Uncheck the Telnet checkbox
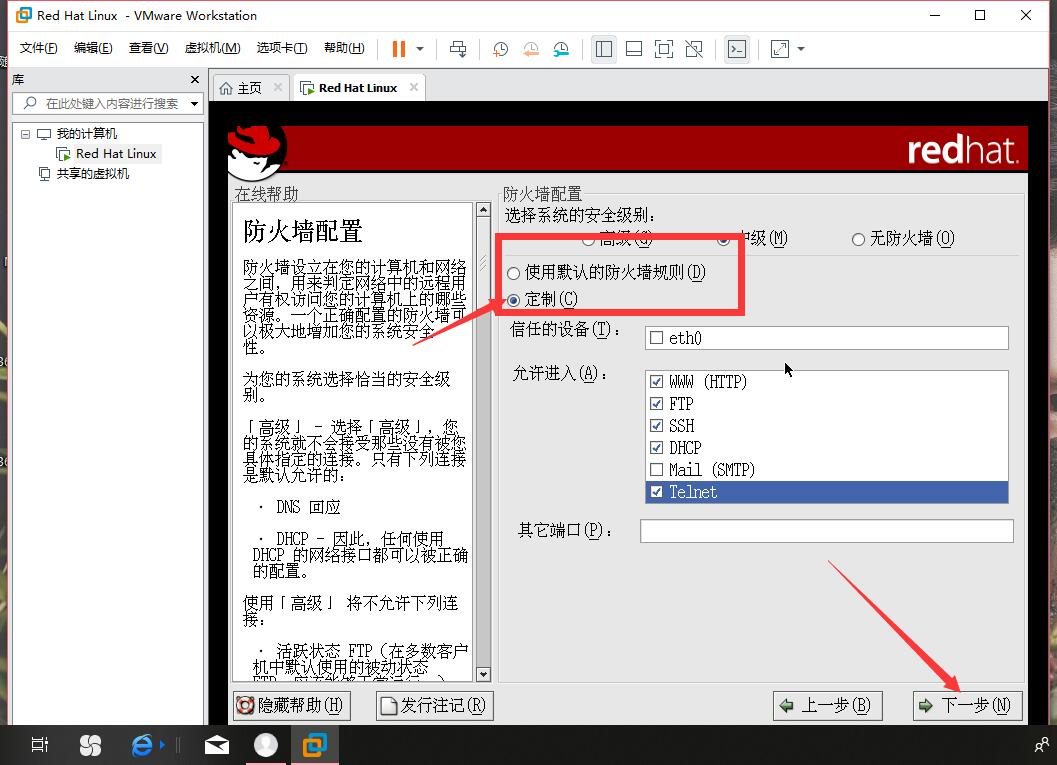Viewport: 1057px width, 765px height. pos(657,492)
